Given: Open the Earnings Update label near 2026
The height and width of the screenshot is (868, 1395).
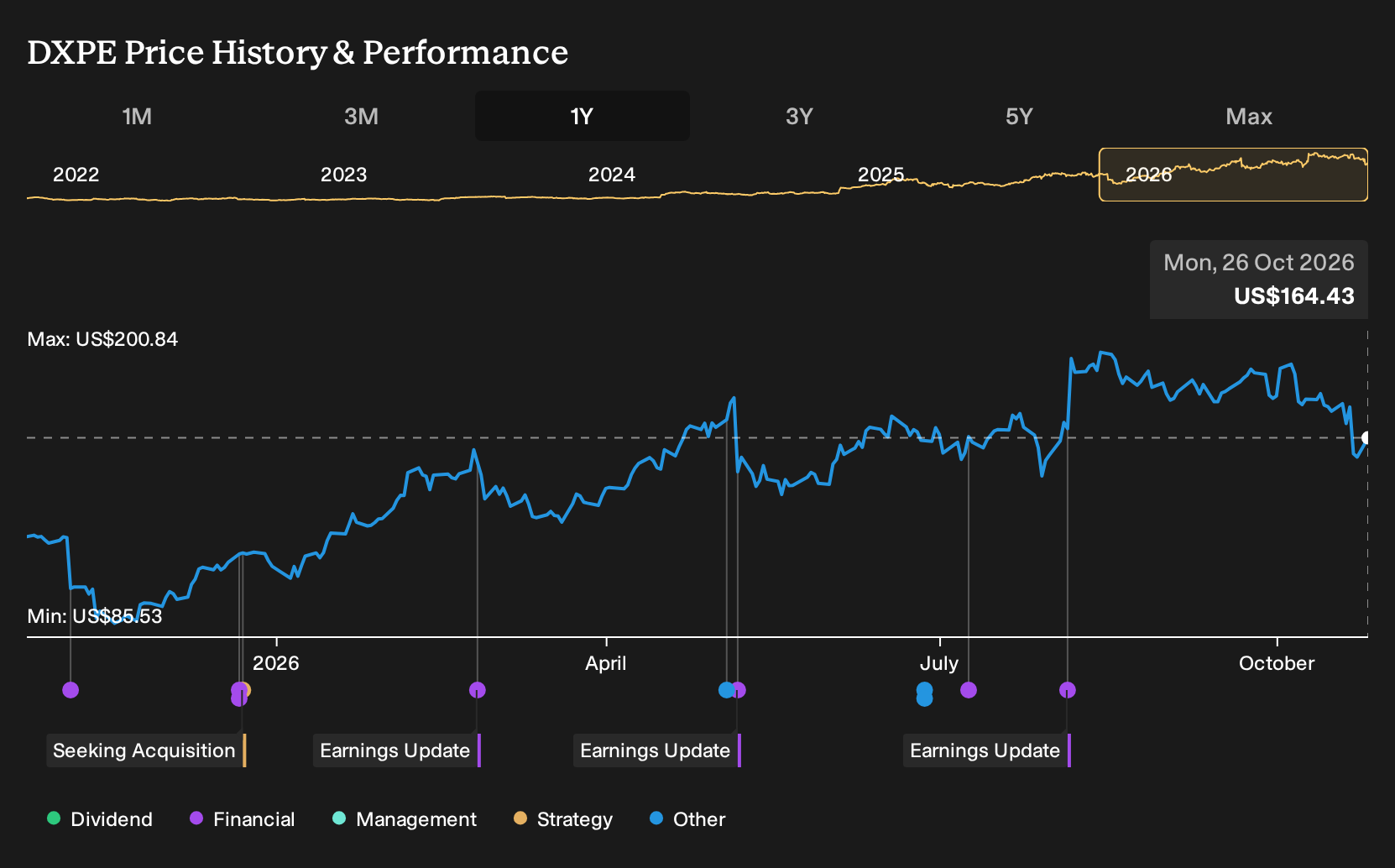Looking at the screenshot, I should pos(396,750).
